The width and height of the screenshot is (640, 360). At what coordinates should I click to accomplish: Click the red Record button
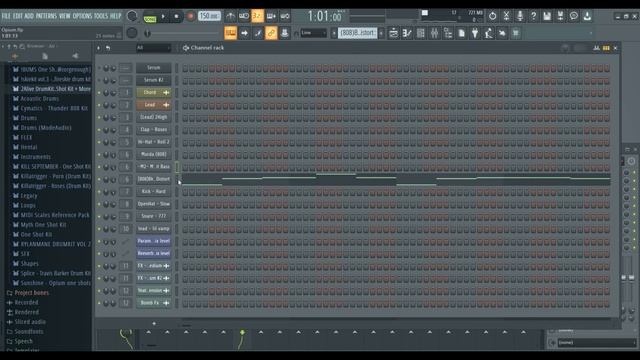(190, 16)
